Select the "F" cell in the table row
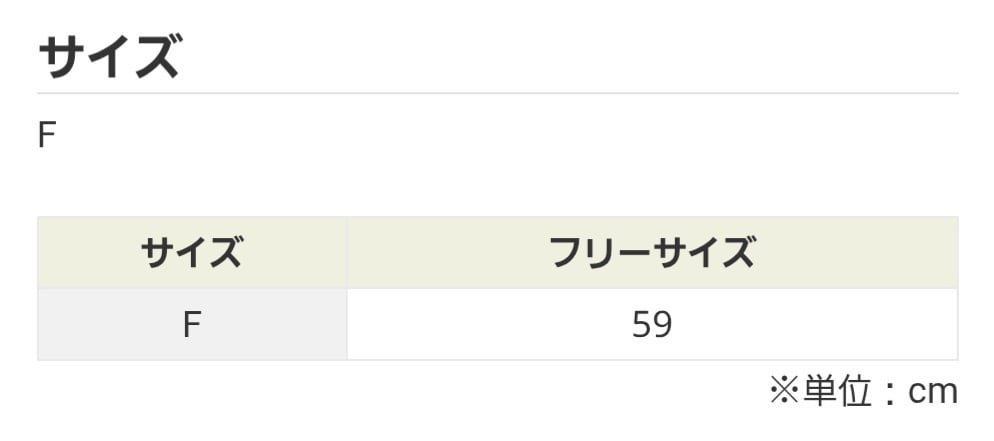994x441 pixels. 192,325
